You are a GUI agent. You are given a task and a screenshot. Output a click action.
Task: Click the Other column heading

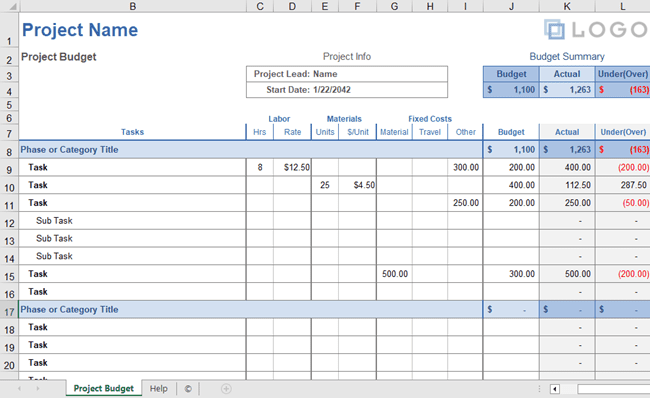pyautogui.click(x=466, y=132)
